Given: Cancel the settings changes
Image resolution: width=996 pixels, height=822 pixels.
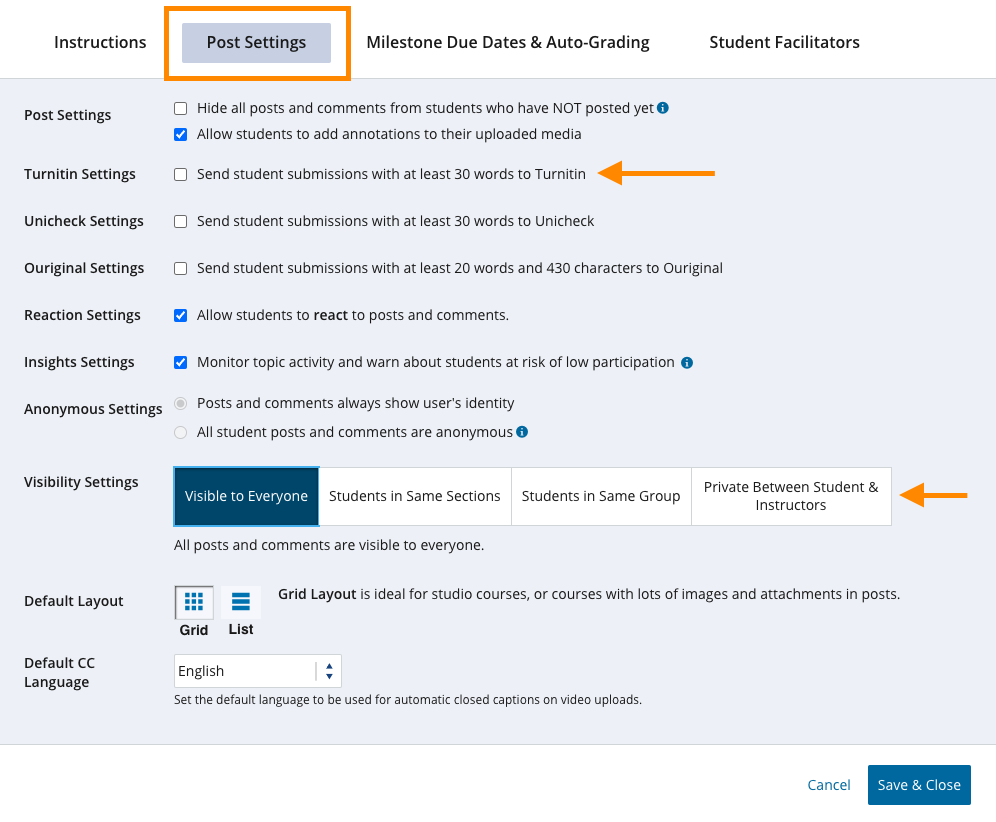Looking at the screenshot, I should point(828,785).
